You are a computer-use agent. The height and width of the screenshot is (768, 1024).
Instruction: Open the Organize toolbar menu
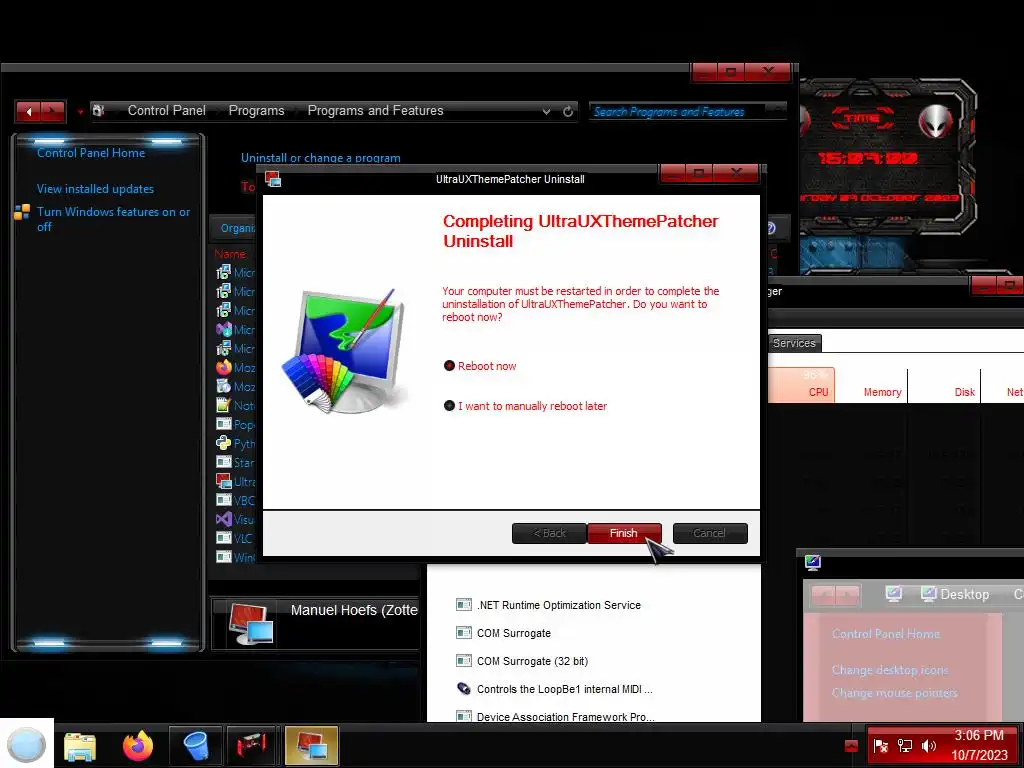(x=238, y=228)
